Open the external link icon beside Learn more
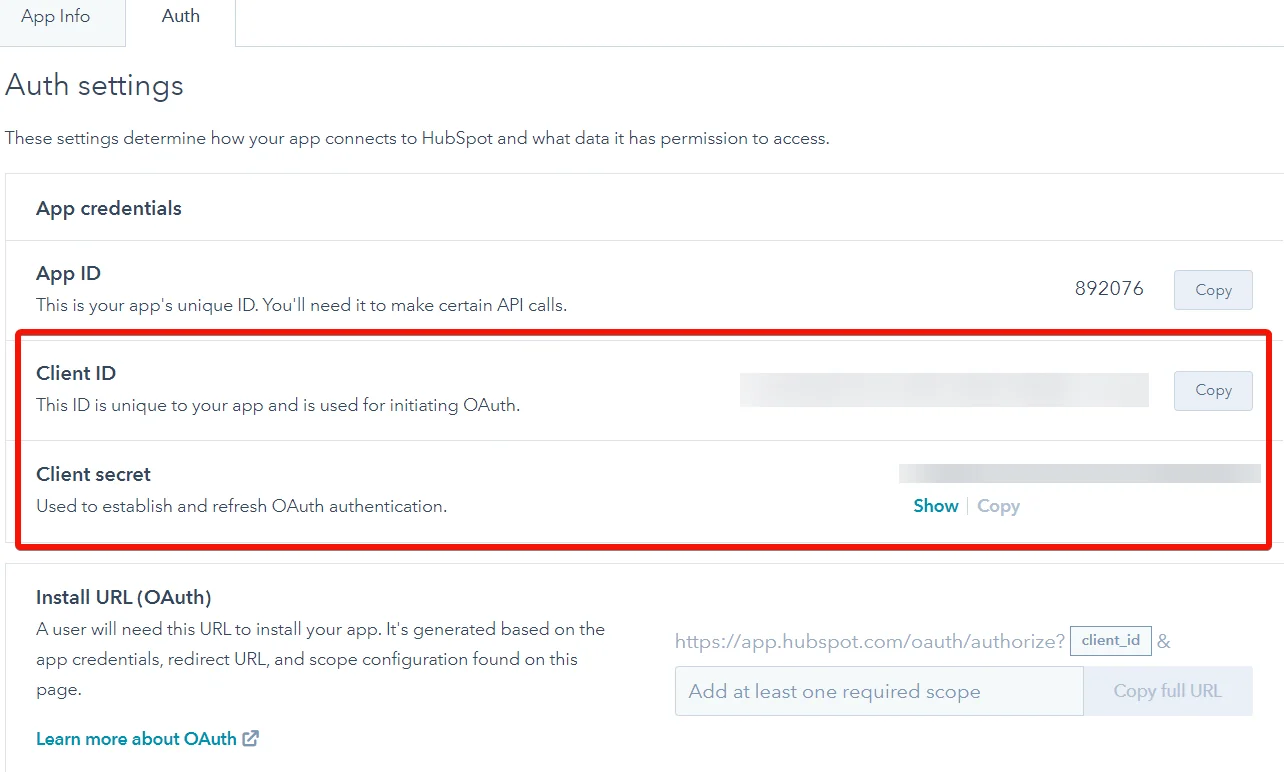The image size is (1284, 772). pos(251,739)
